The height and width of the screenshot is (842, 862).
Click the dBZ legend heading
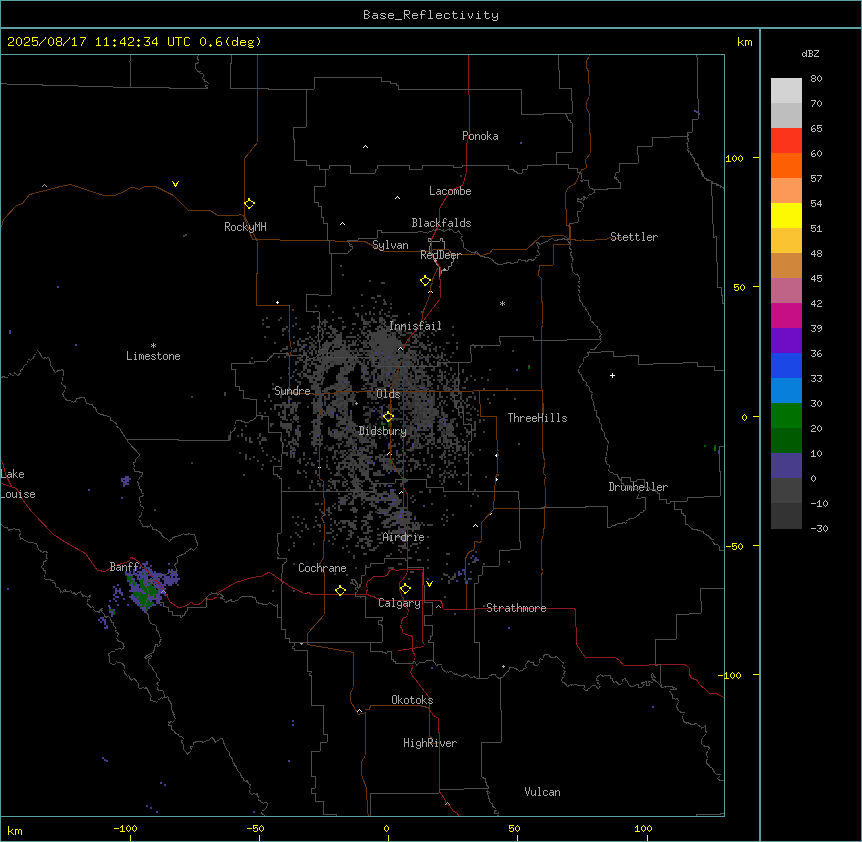(810, 53)
